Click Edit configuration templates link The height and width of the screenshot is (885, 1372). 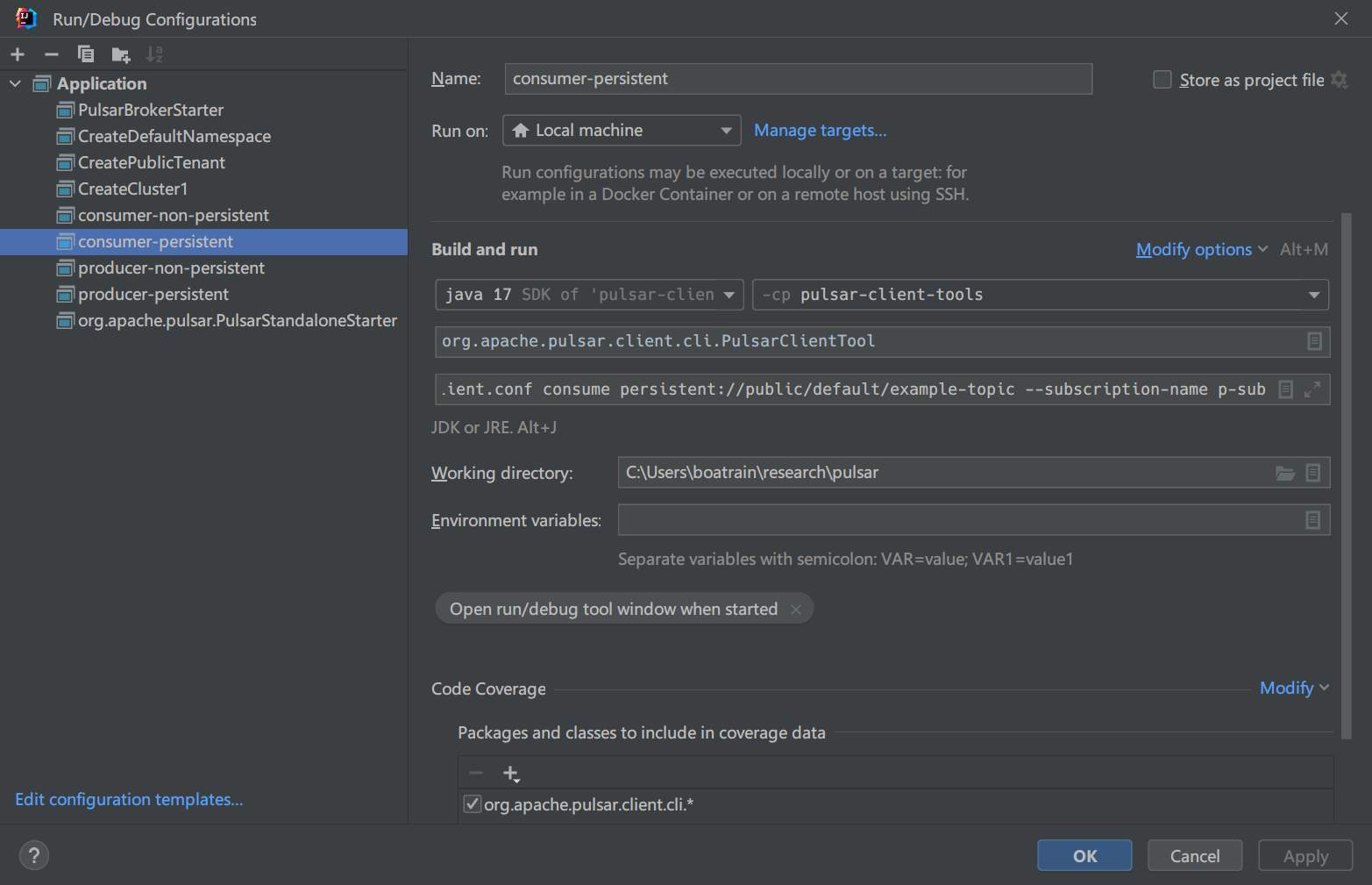(128, 799)
